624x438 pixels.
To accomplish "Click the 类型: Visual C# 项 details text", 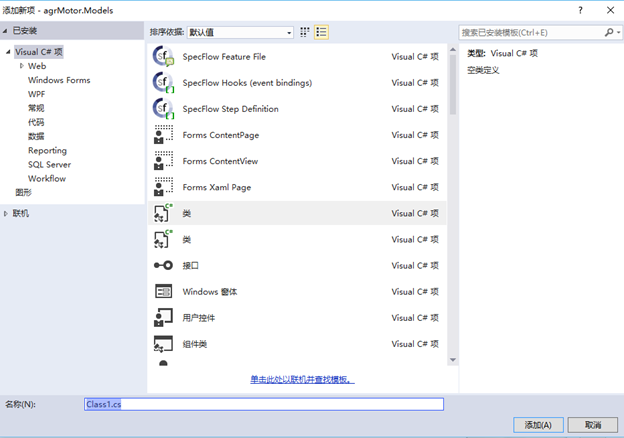I will [502, 53].
